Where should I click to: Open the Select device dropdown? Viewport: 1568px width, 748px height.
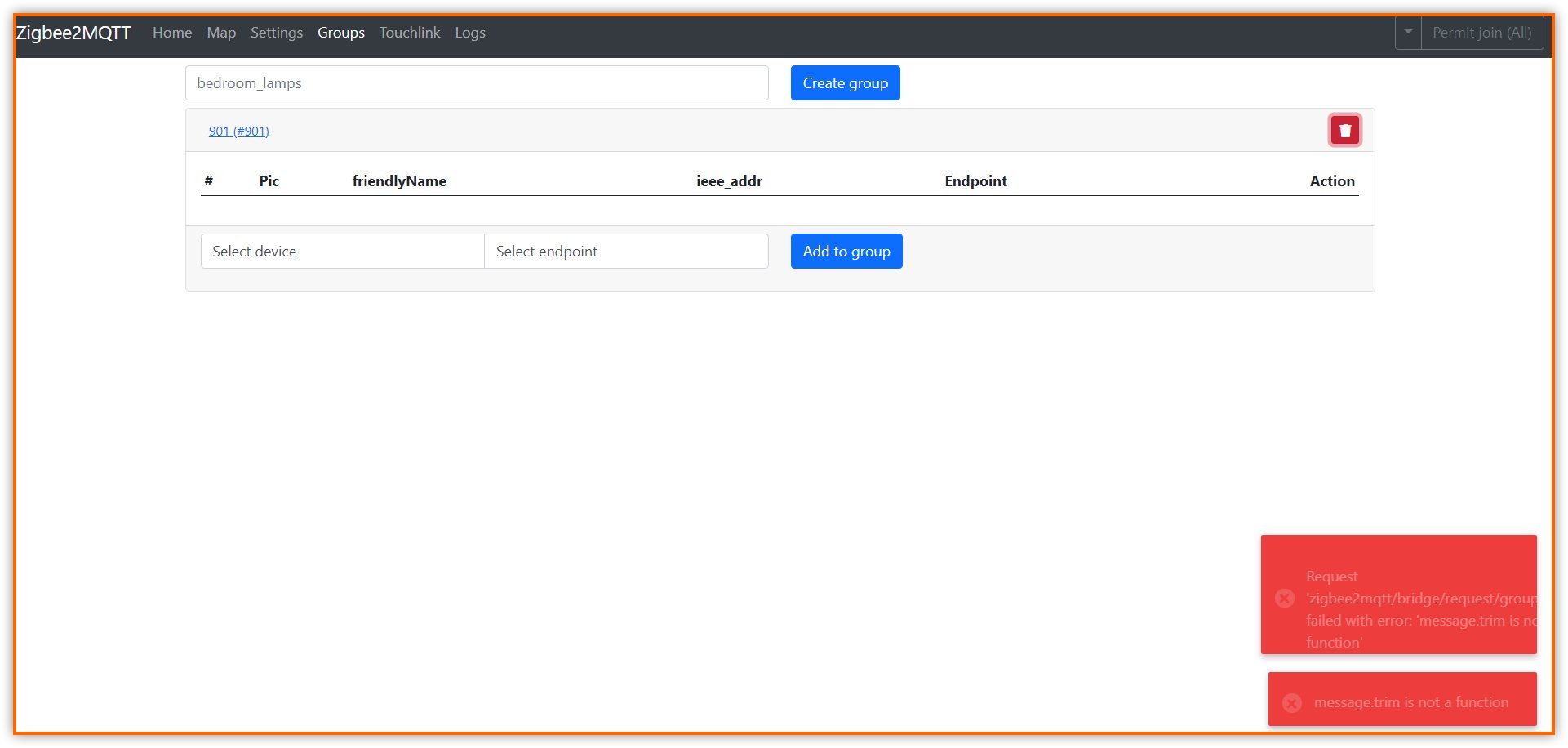[342, 251]
